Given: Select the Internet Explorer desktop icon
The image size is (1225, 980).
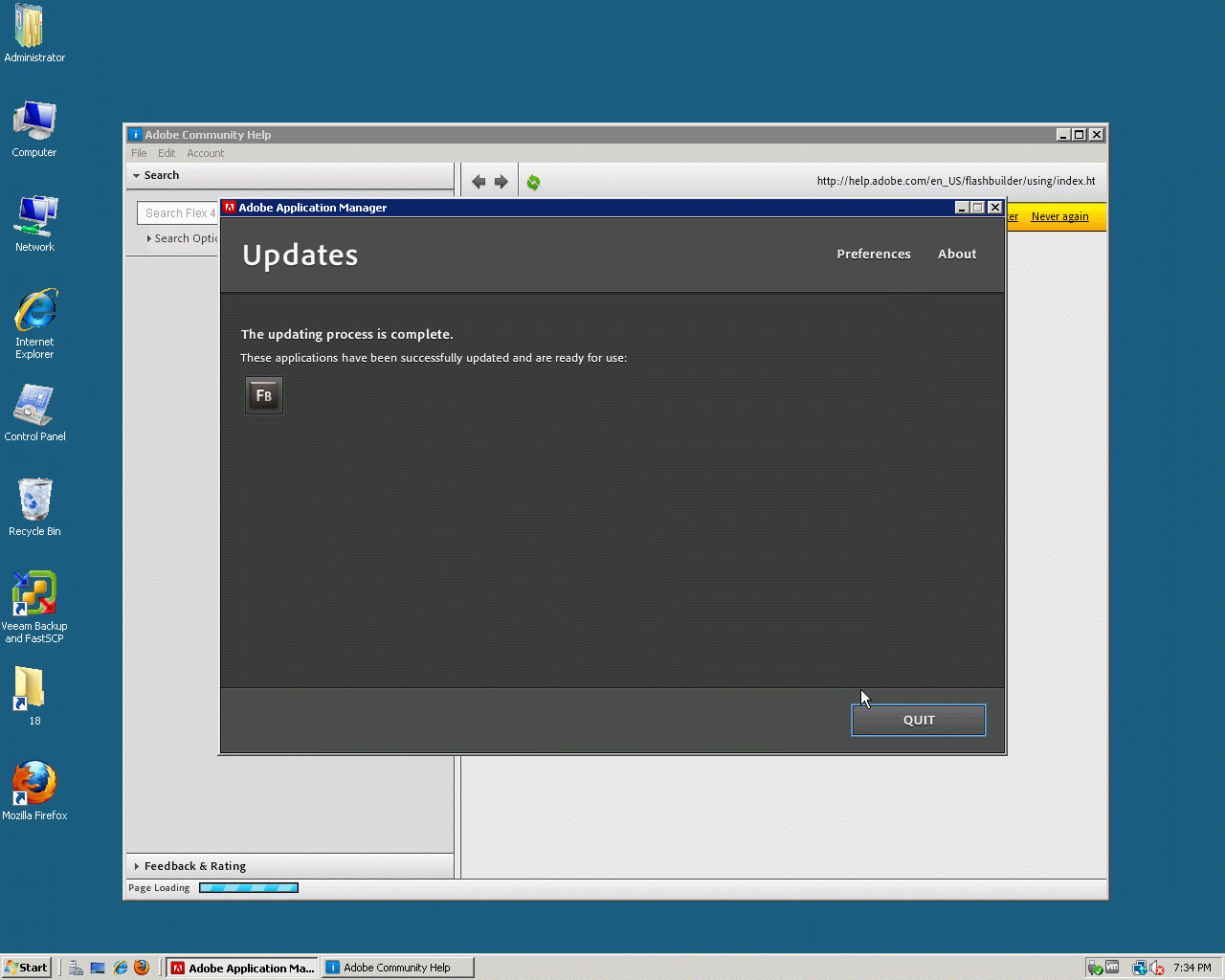Looking at the screenshot, I should coord(34,323).
